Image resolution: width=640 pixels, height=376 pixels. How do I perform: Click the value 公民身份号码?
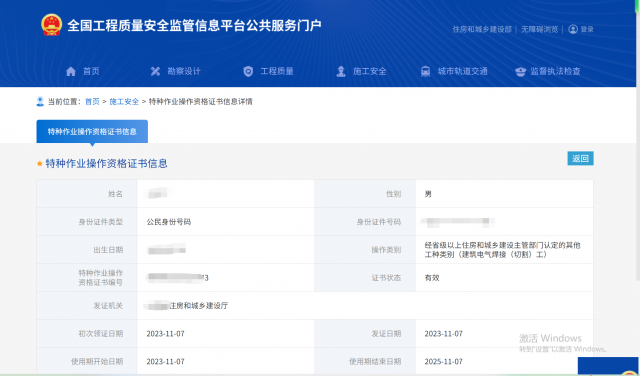[x=169, y=222]
